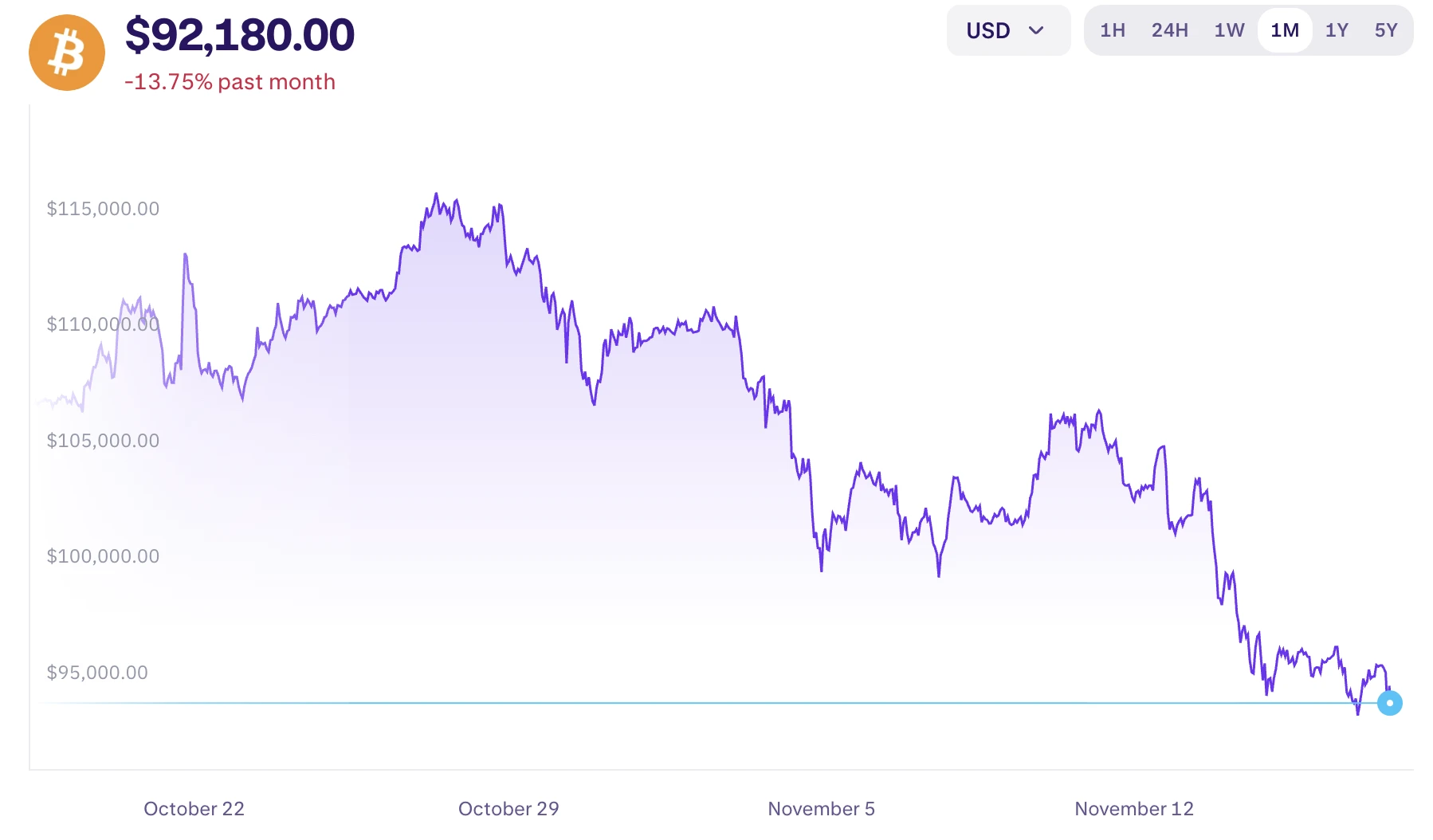Click the $105,000.00 axis label

[103, 440]
